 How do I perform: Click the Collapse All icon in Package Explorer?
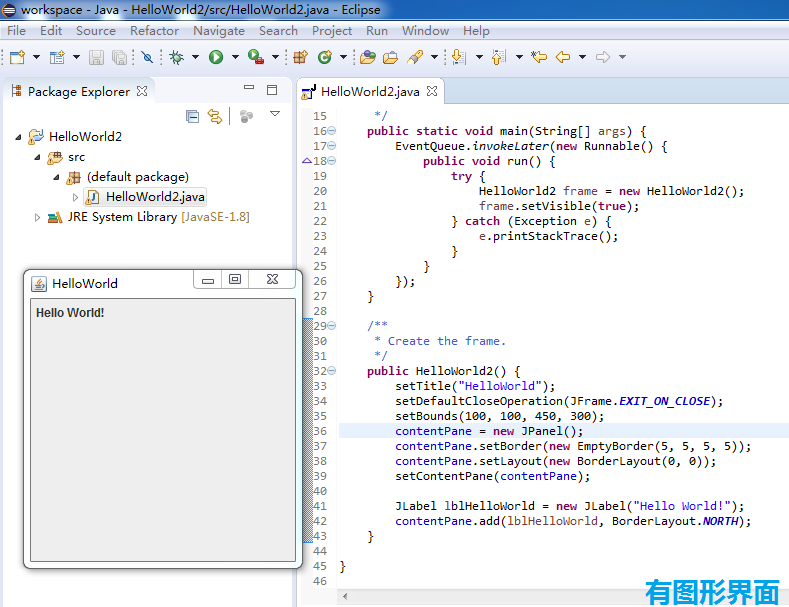tap(192, 116)
